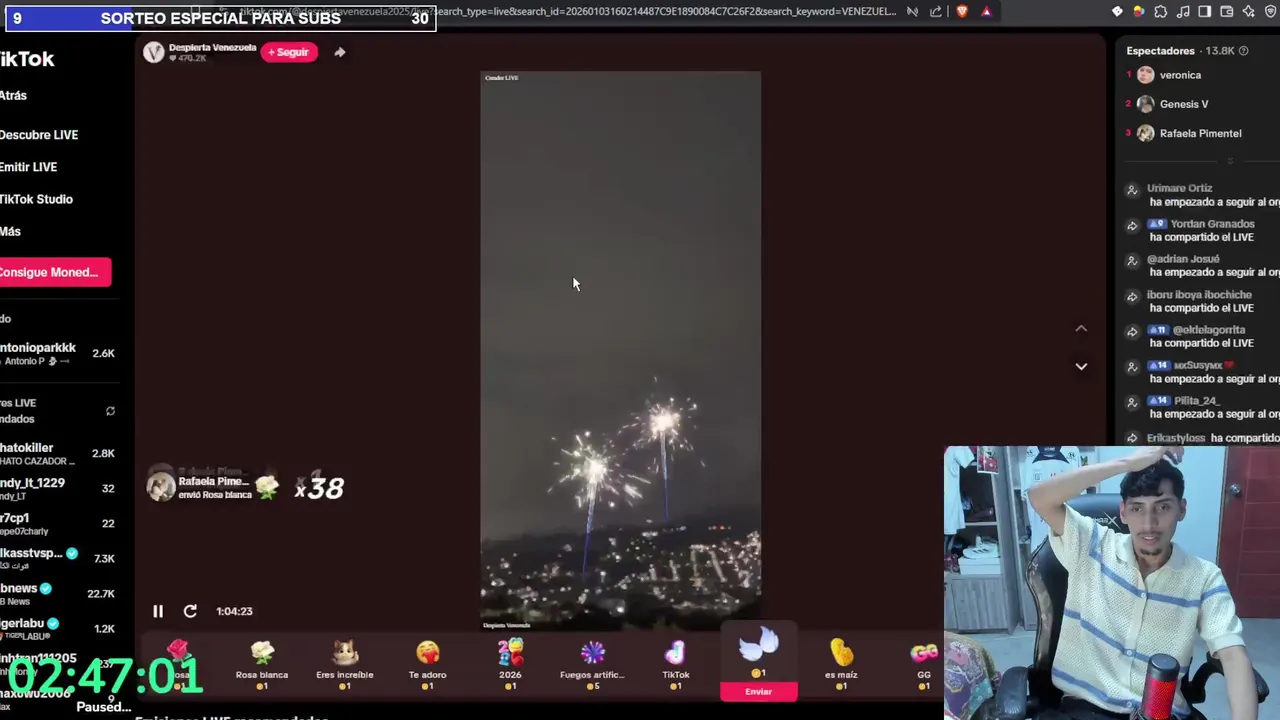Open the Más menu in sidebar

point(11,231)
